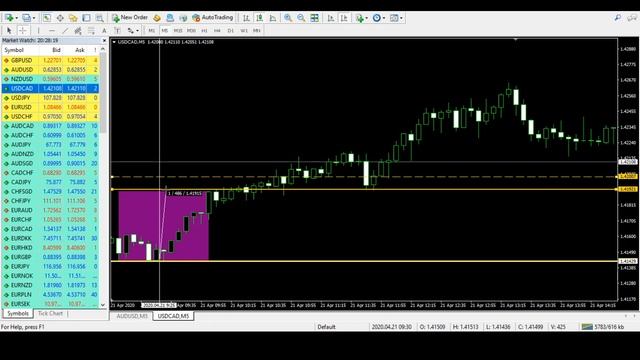Open the Data Window icon
The width and height of the screenshot is (640, 360).
point(60,18)
